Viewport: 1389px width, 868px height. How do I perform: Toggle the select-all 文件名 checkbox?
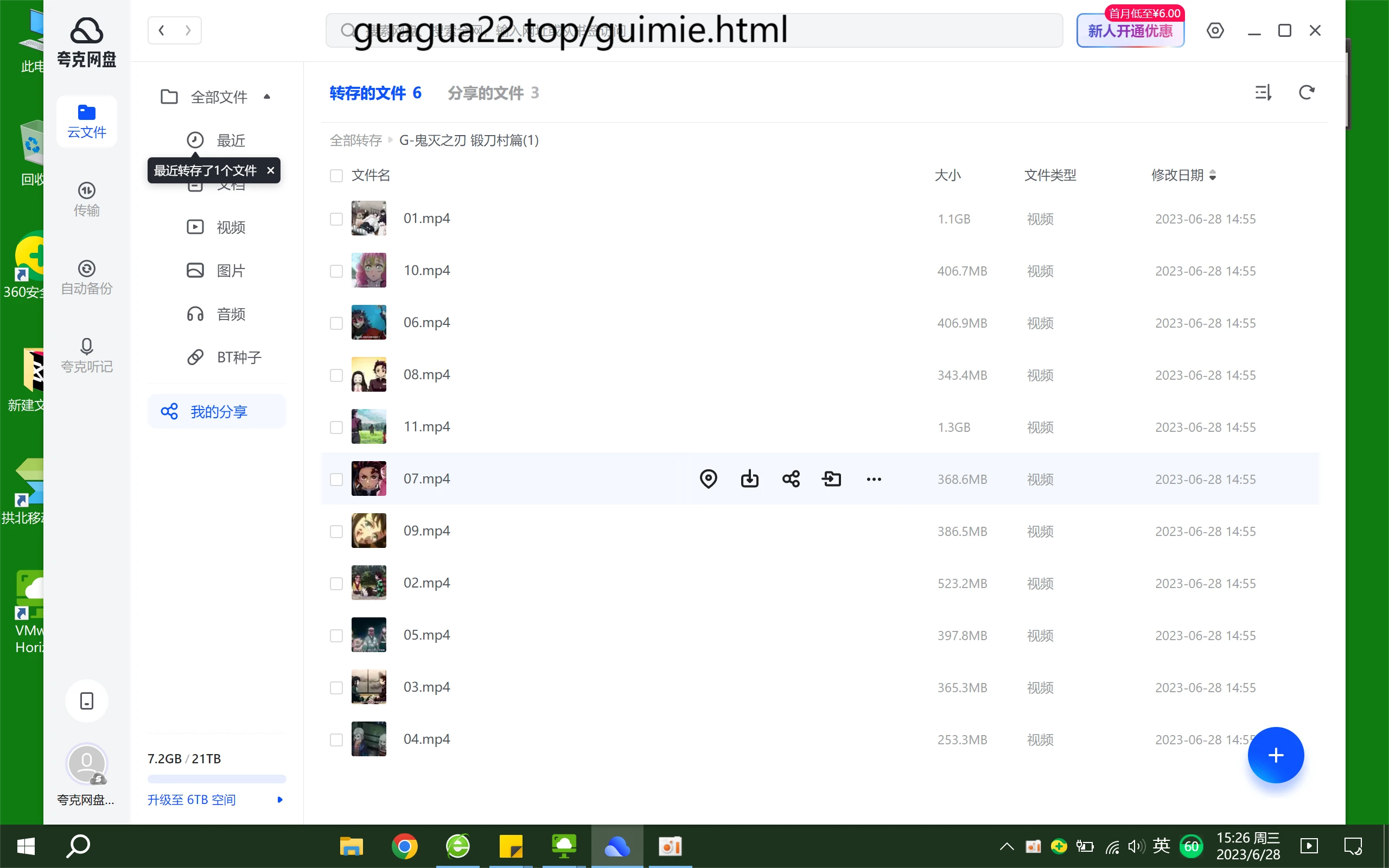(x=336, y=175)
